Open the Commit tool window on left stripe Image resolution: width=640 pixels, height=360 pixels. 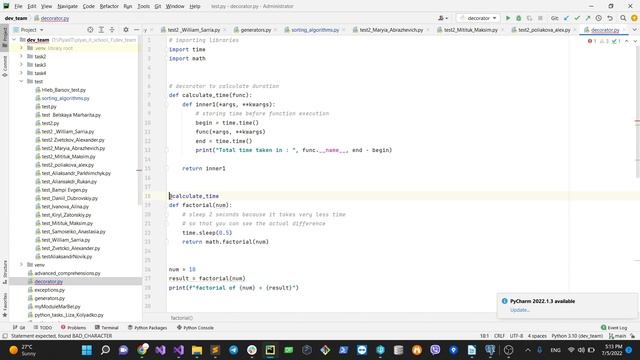click(x=4, y=66)
